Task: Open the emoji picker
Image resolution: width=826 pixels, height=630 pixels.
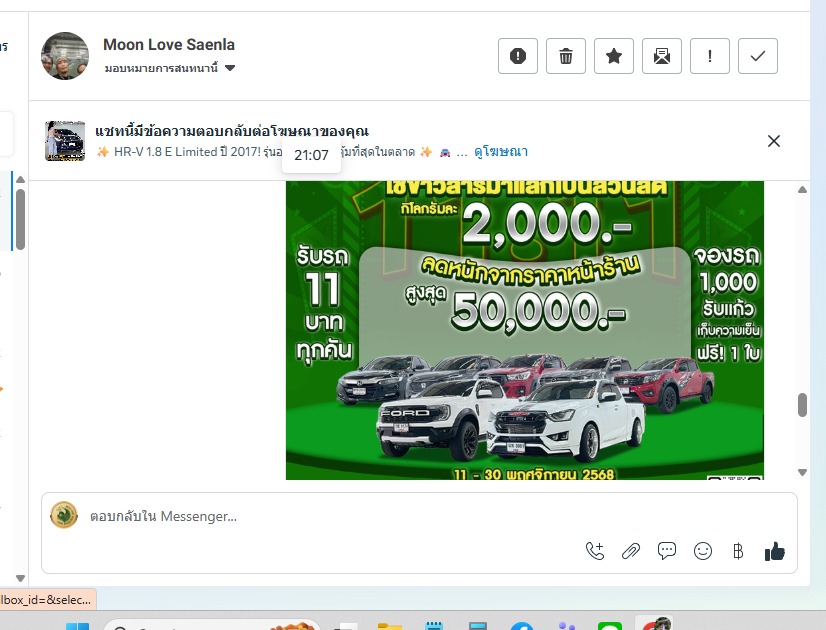Action: click(703, 551)
